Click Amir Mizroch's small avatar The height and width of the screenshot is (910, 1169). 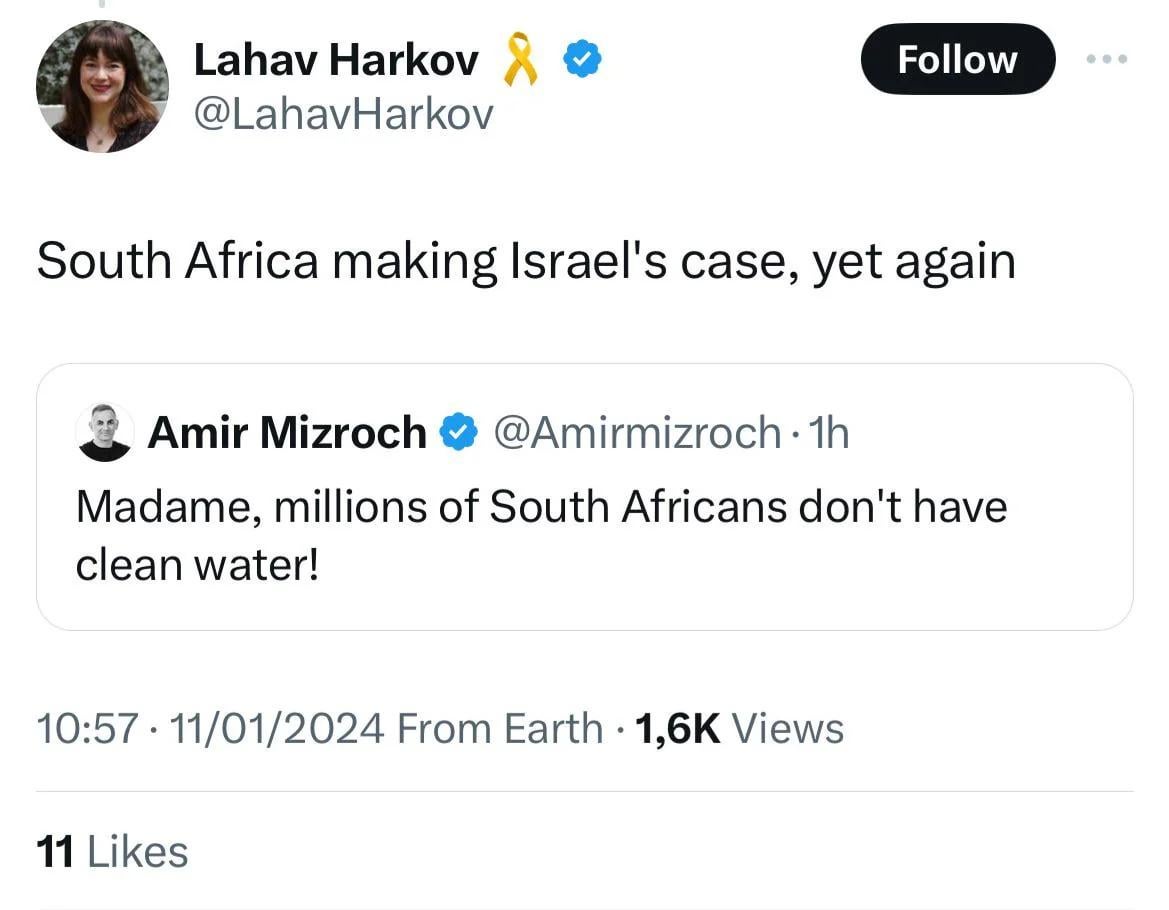[x=104, y=432]
